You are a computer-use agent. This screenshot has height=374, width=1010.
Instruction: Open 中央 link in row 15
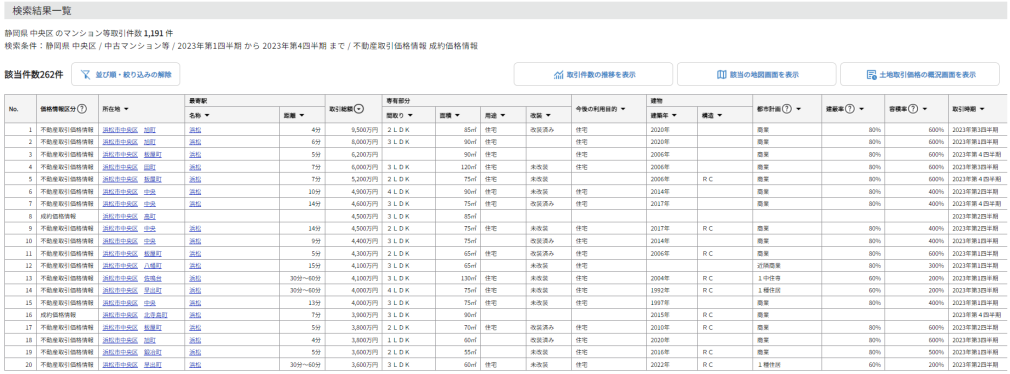(x=149, y=303)
